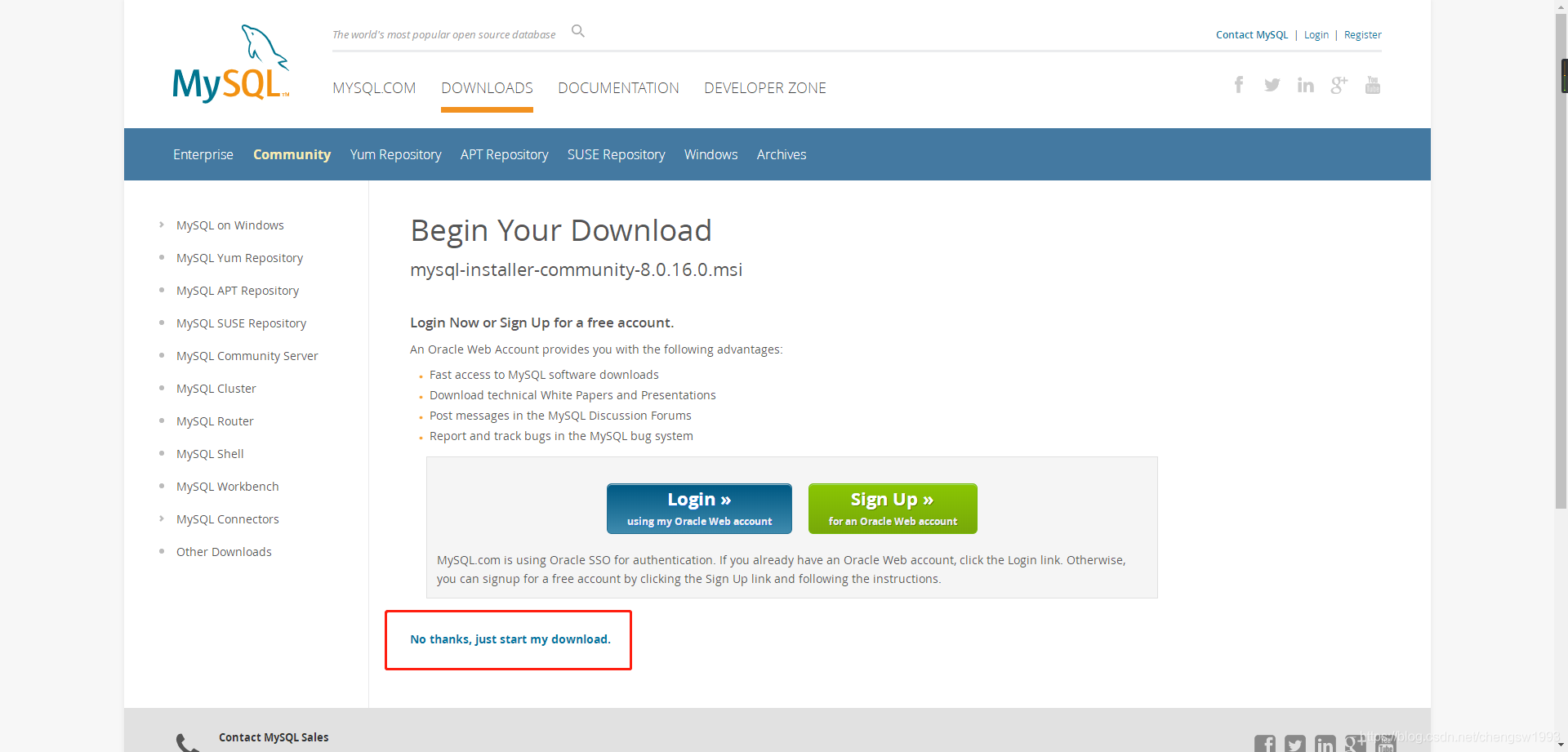The height and width of the screenshot is (752, 1568).
Task: Open MySQL SUSE Repository sidebar link
Action: coord(241,323)
